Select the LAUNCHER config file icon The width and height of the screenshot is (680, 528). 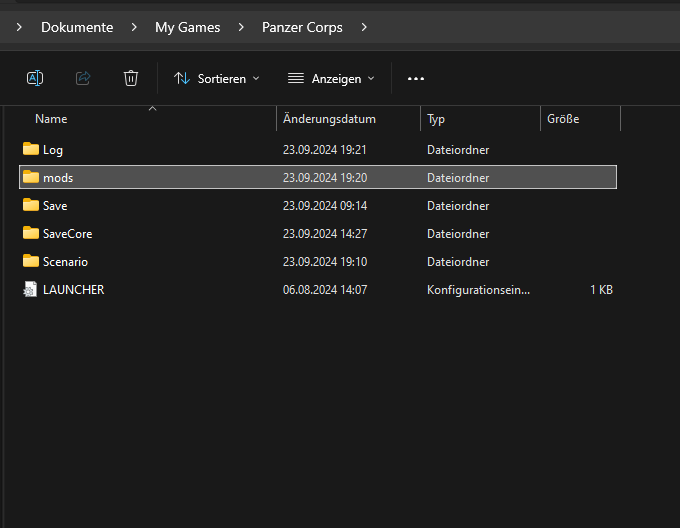[30, 289]
